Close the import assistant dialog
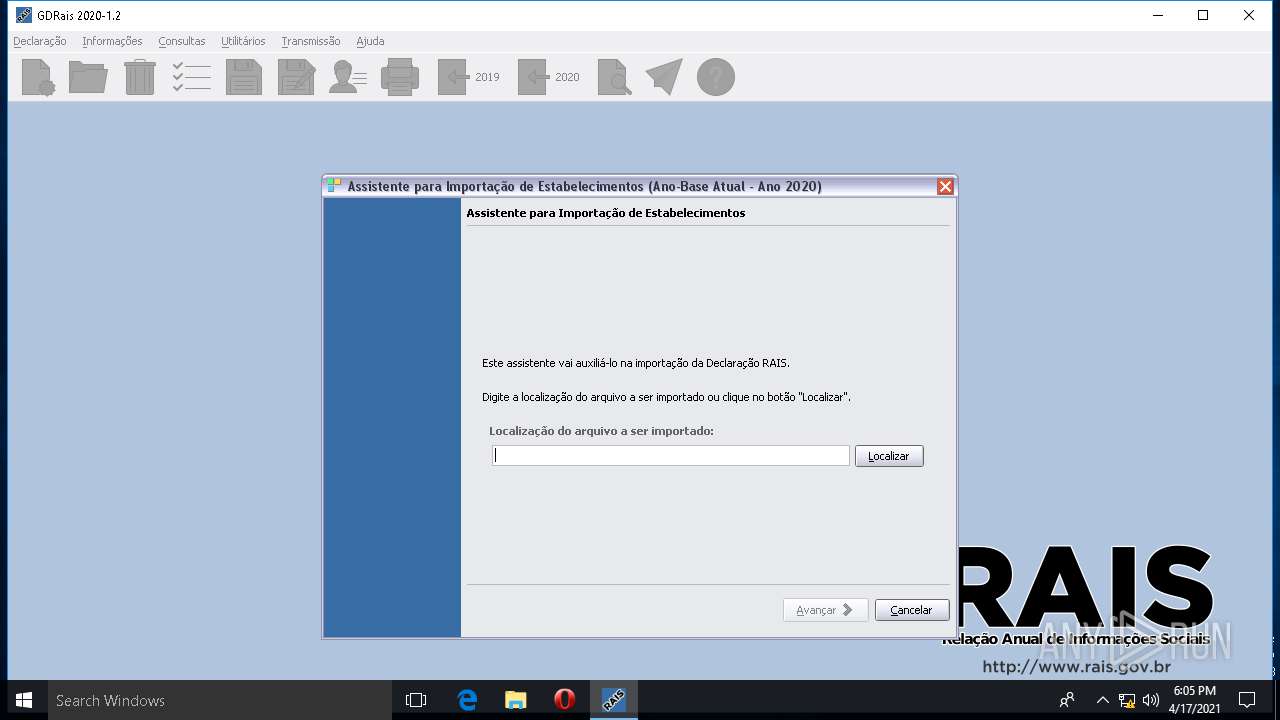Viewport: 1280px width, 720px height. click(945, 187)
